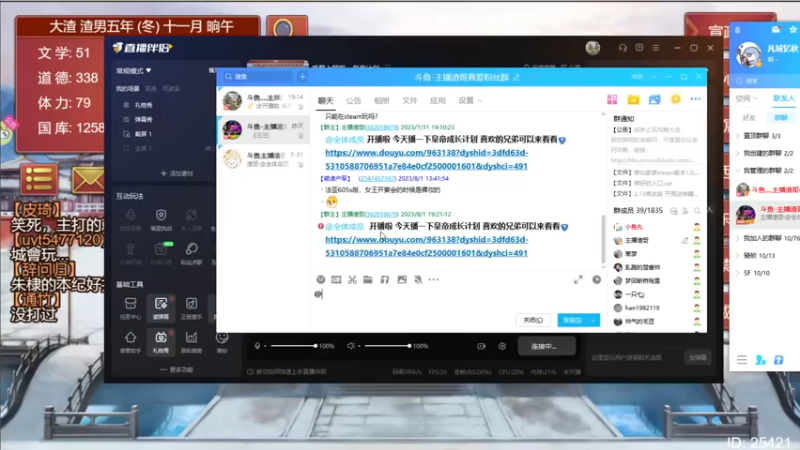Select 截屏 1 source in scene list
This screenshot has height=450, width=800.
coord(143,134)
